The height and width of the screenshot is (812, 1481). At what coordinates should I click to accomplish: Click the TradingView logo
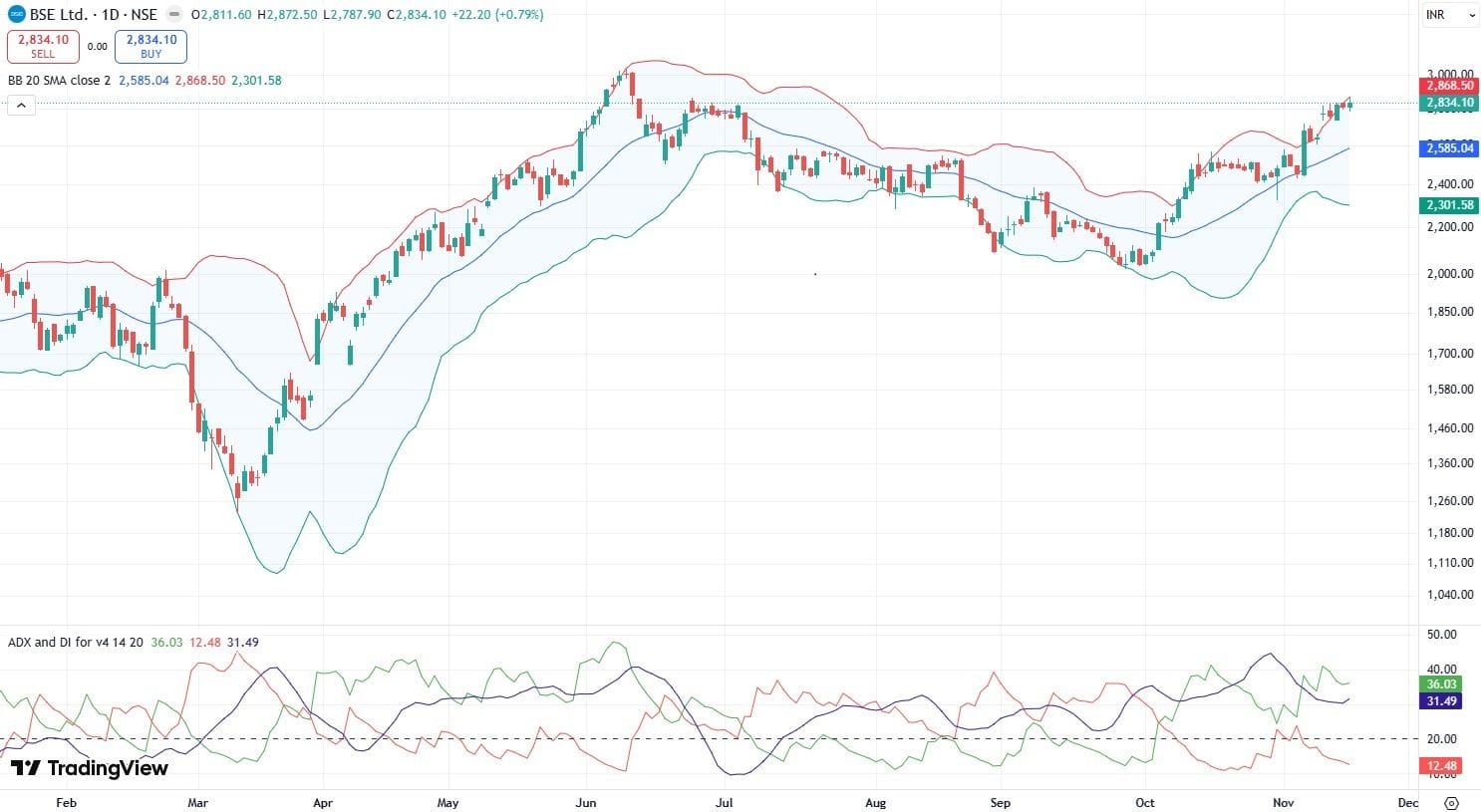tap(90, 768)
